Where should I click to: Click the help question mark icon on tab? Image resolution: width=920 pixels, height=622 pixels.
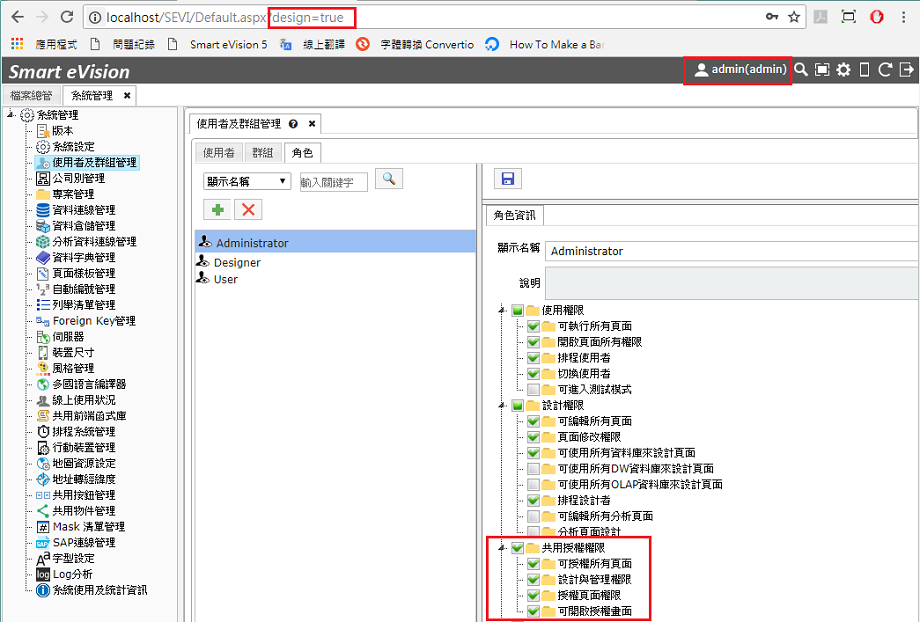click(x=293, y=124)
